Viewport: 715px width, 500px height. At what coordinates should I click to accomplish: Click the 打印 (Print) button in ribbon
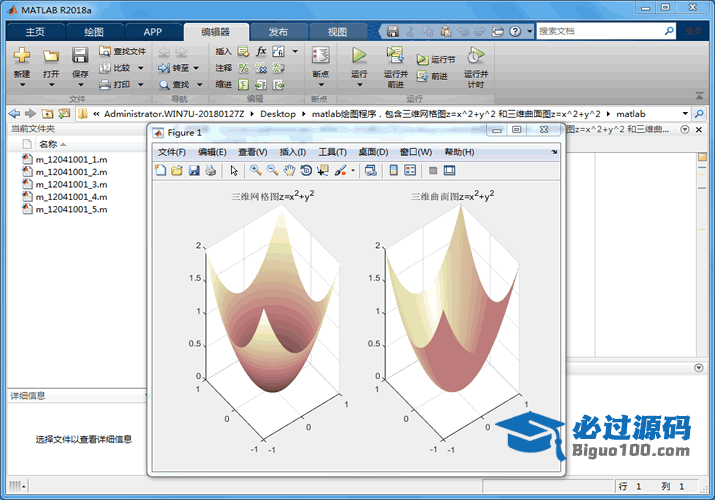point(116,84)
